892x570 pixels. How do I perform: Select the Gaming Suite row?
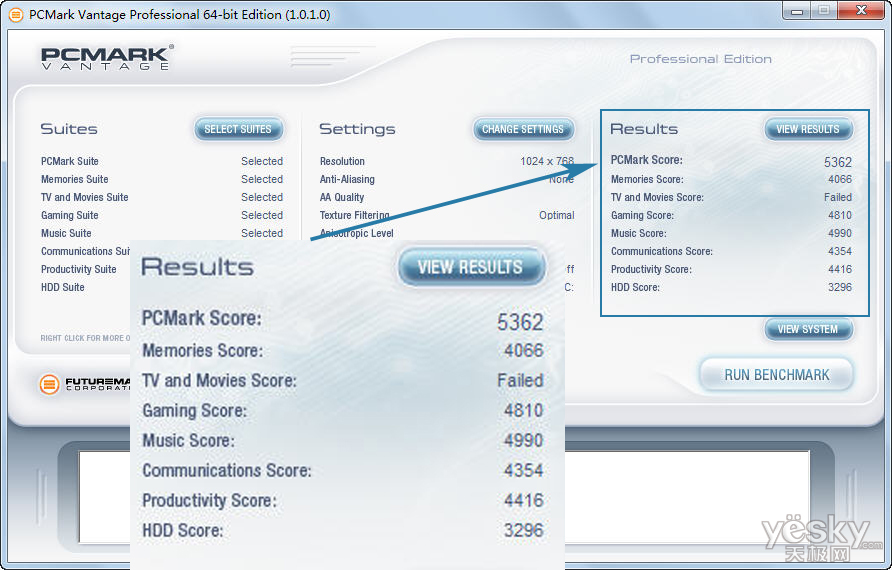point(162,216)
